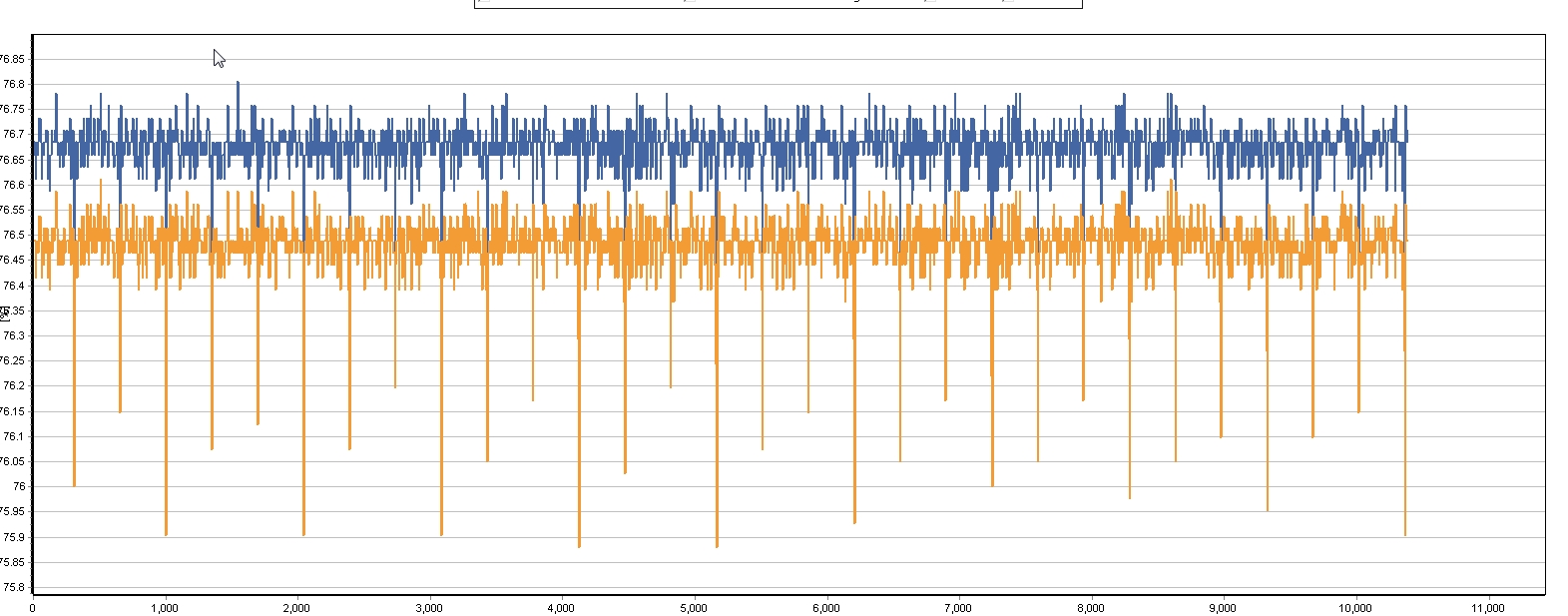Select the 76.85 y-axis label
1568x616 pixels.
pos(13,60)
